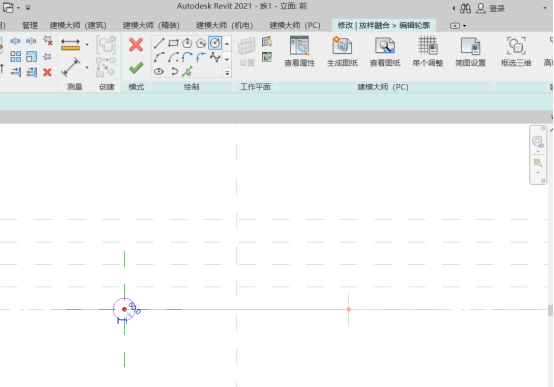Click 单个调整 button

[x=428, y=52]
